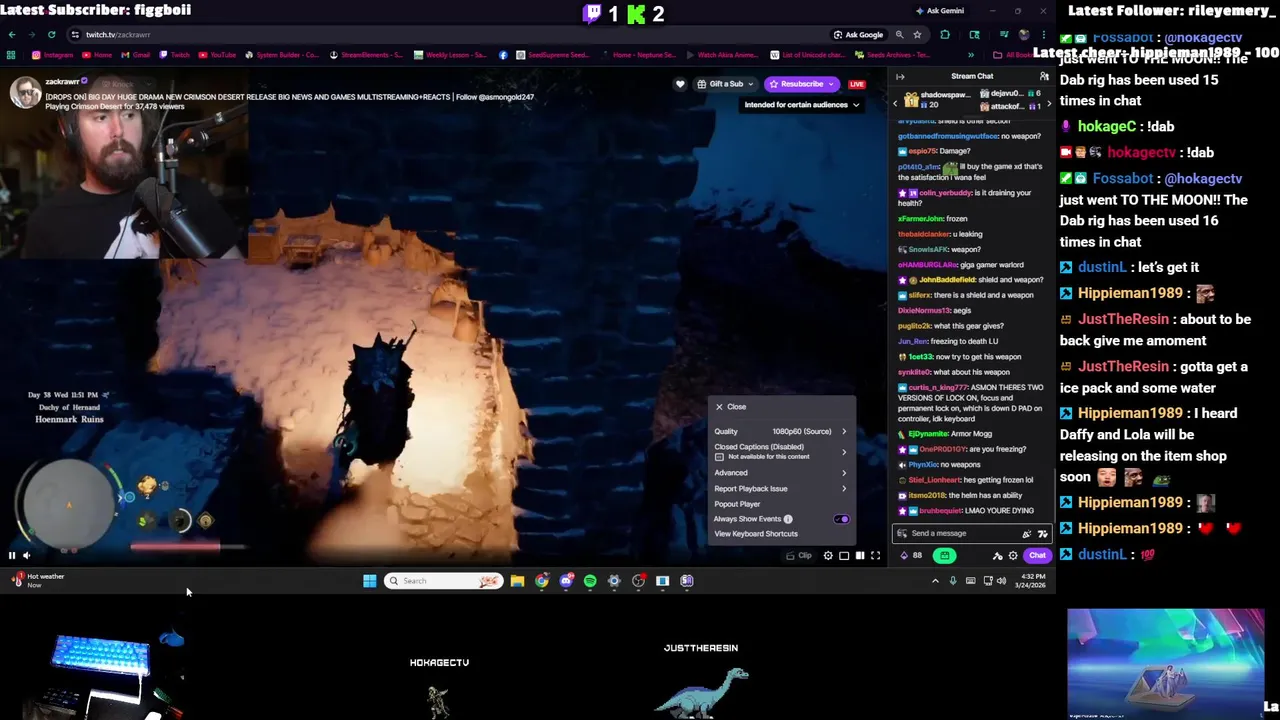Collapse the Stream Chat panel
The height and width of the screenshot is (720, 1280).
coord(900,76)
